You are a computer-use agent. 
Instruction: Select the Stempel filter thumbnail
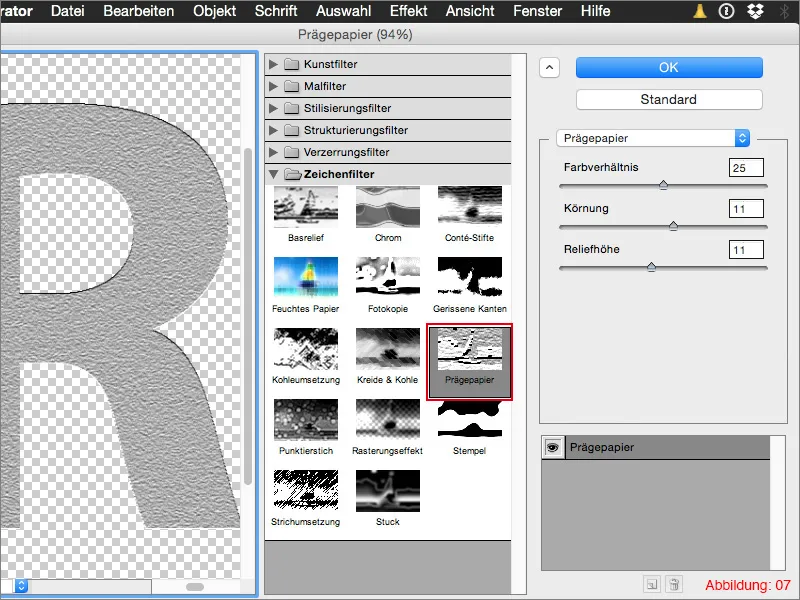[469, 419]
